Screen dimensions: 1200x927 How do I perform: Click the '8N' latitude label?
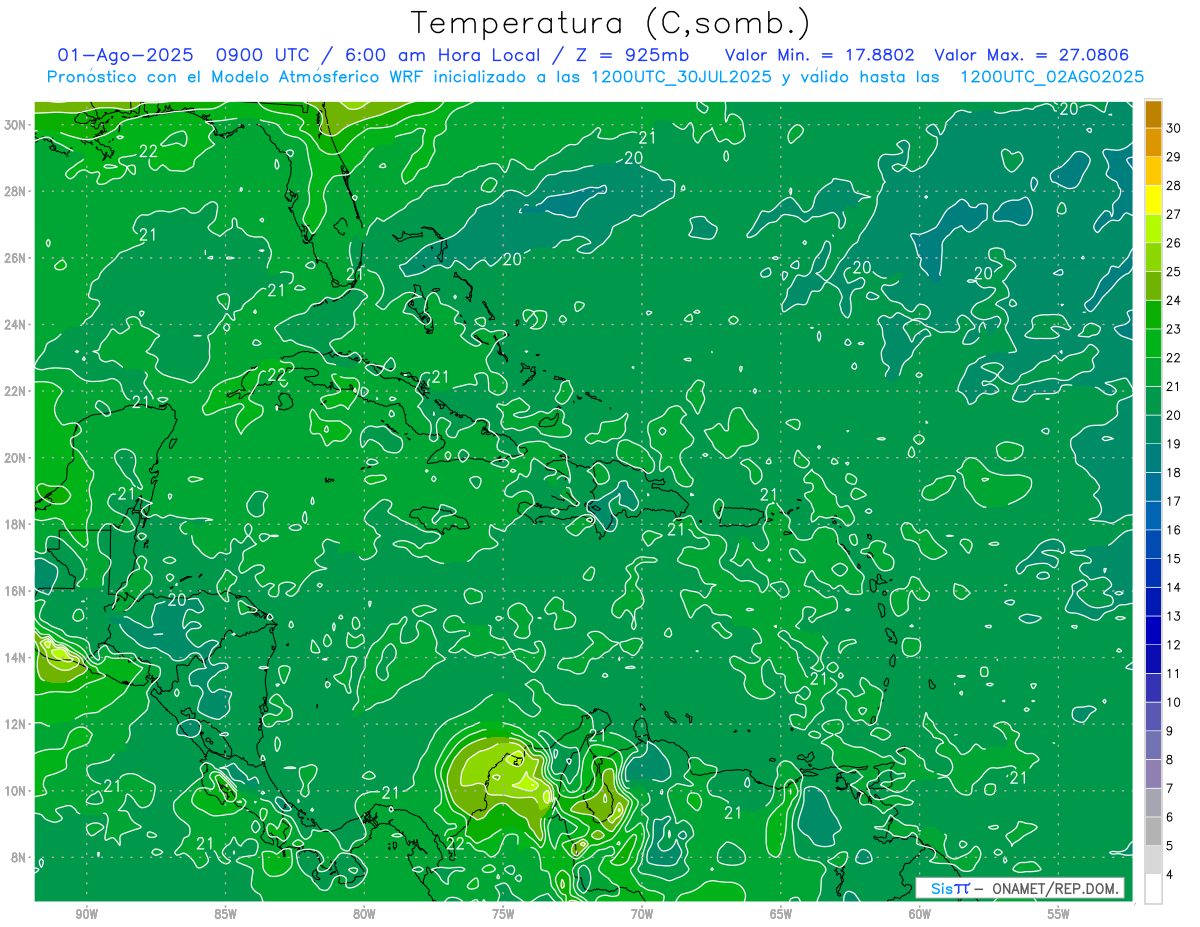pyautogui.click(x=19, y=858)
